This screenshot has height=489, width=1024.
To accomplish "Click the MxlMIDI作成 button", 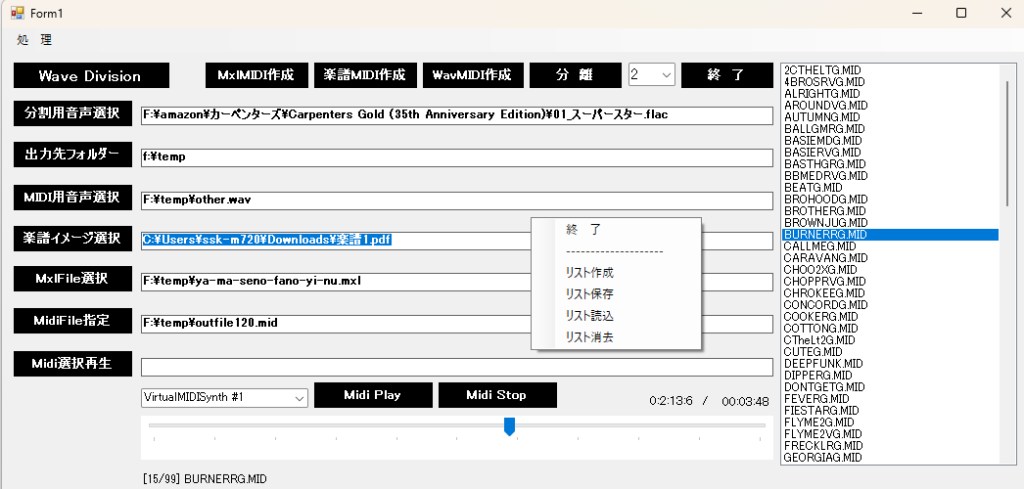I will (x=255, y=75).
